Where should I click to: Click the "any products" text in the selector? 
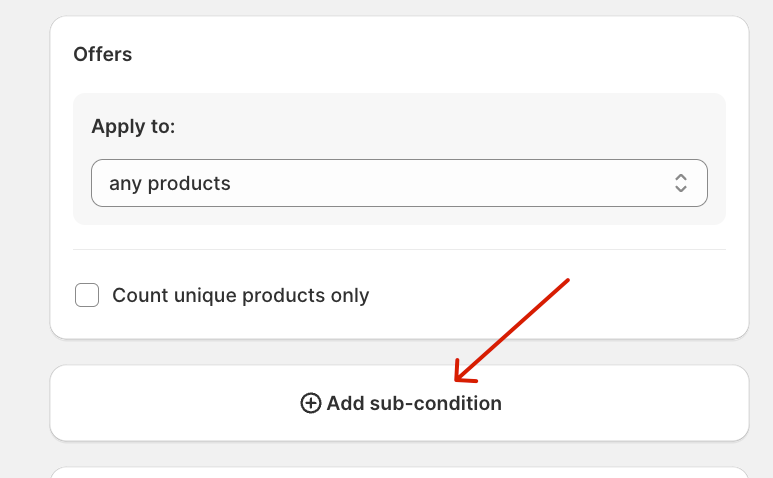[170, 184]
